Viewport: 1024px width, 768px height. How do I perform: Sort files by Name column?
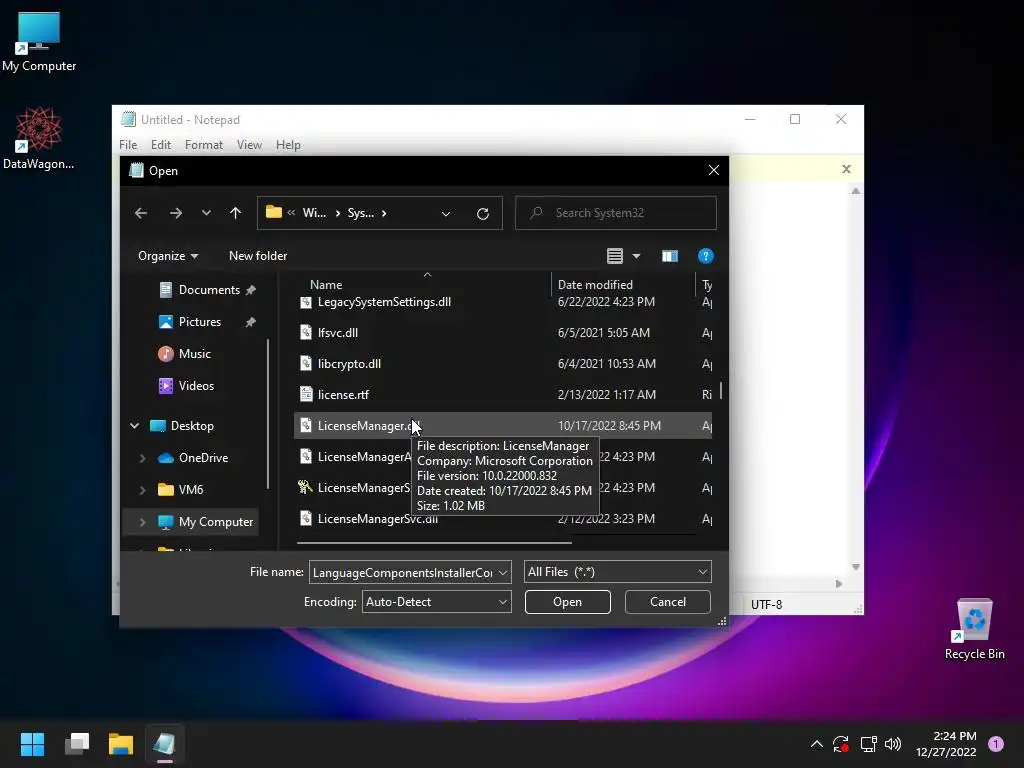coord(326,285)
